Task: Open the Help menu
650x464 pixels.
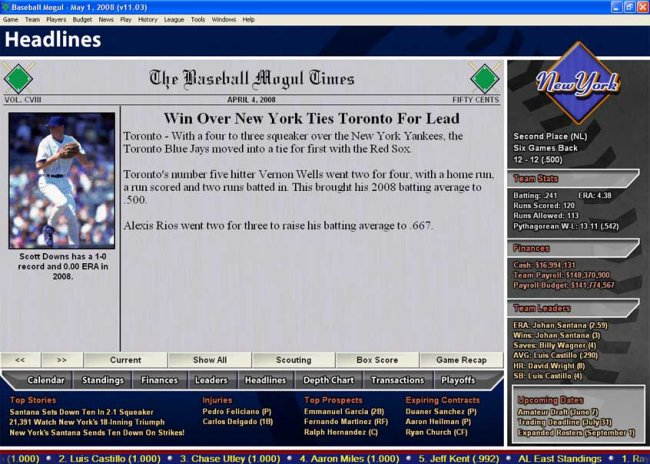Action: [248, 19]
